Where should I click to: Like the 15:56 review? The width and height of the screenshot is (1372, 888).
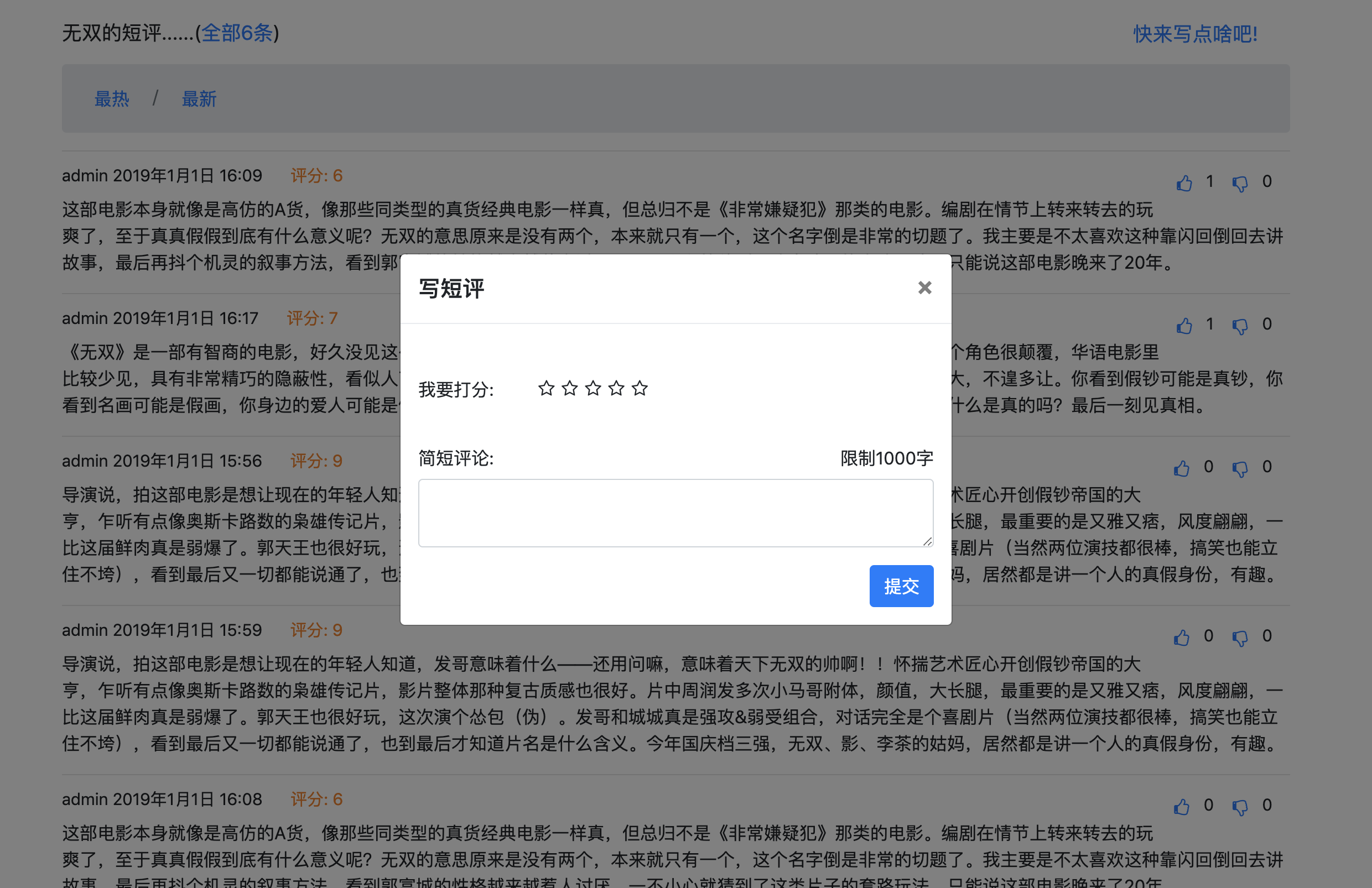point(1181,468)
